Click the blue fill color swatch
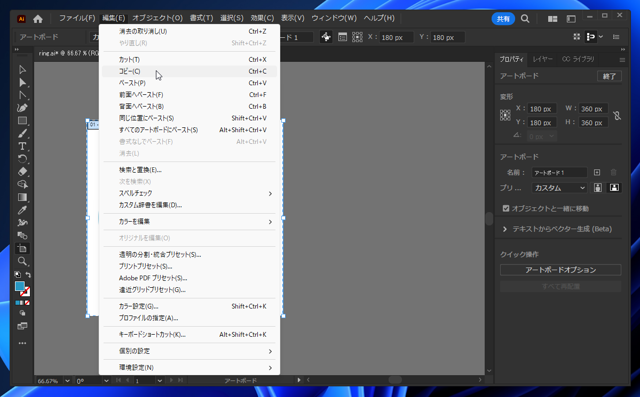Viewport: 640px width, 397px height. tap(20, 286)
